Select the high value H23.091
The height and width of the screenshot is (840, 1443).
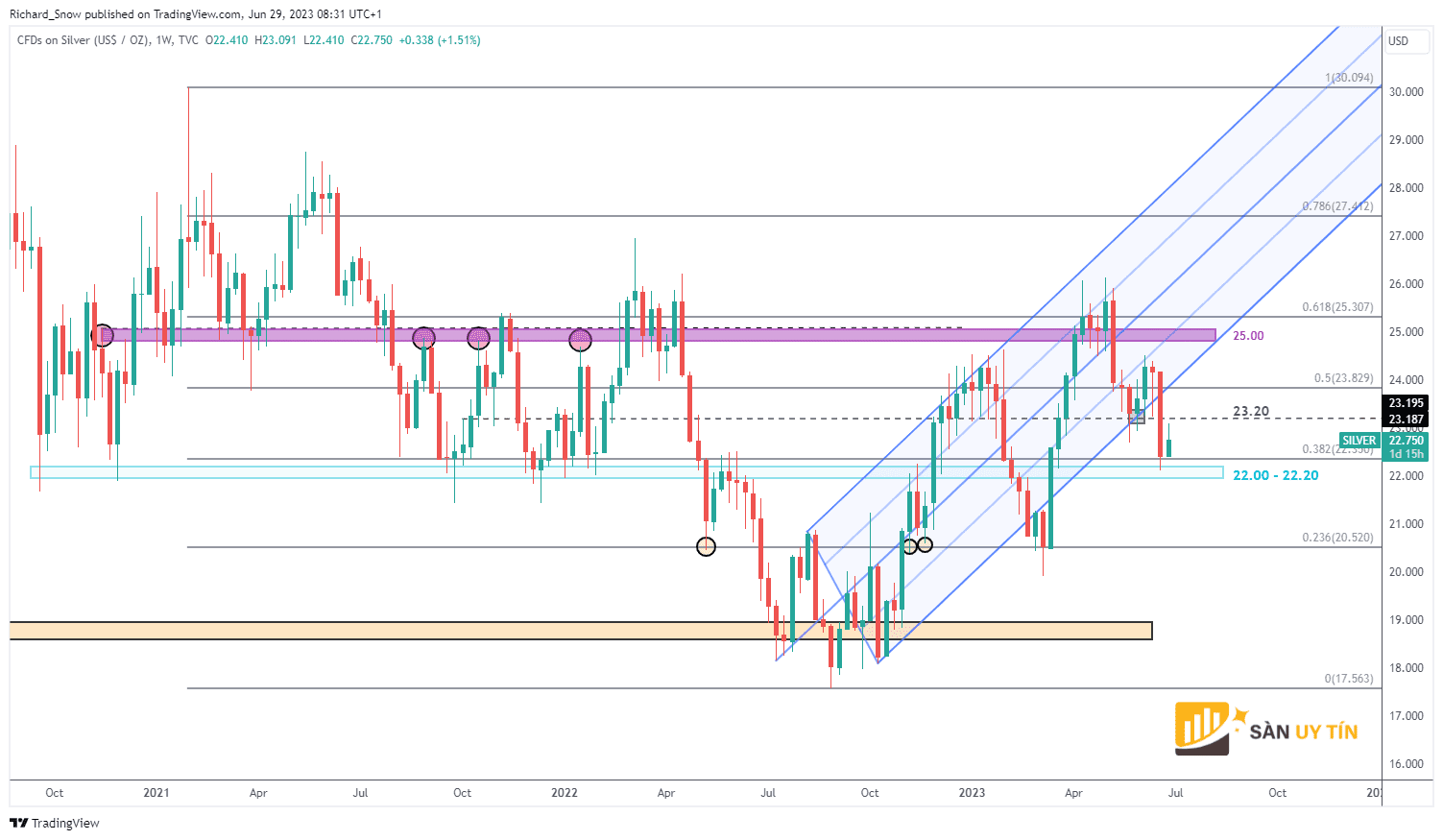click(x=276, y=40)
